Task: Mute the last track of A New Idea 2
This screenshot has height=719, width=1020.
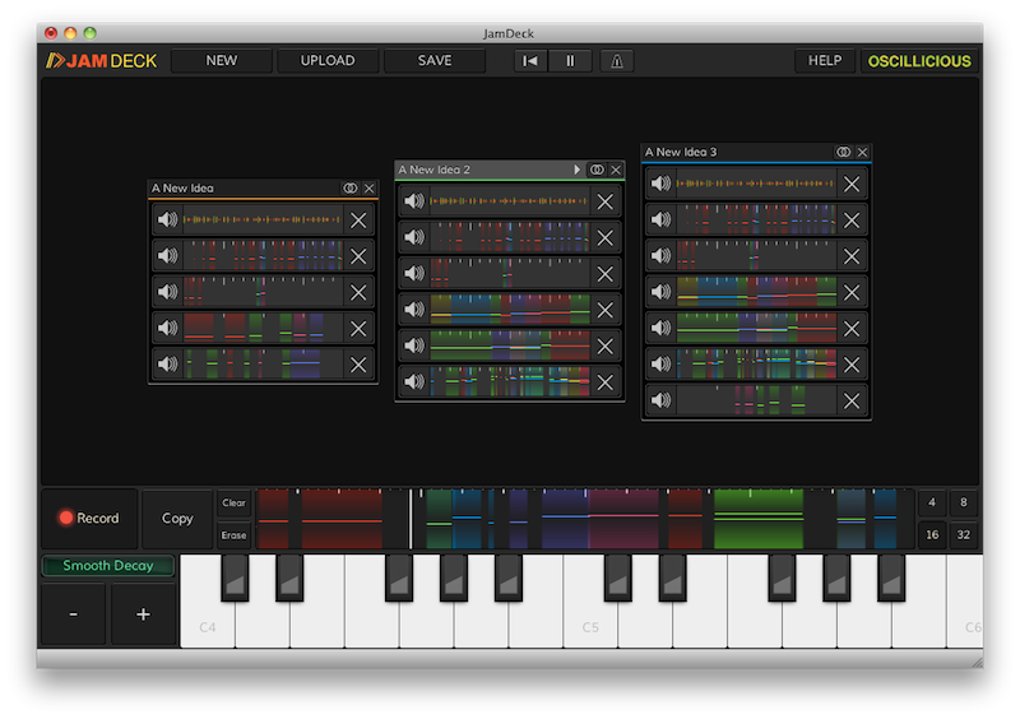Action: click(x=414, y=382)
